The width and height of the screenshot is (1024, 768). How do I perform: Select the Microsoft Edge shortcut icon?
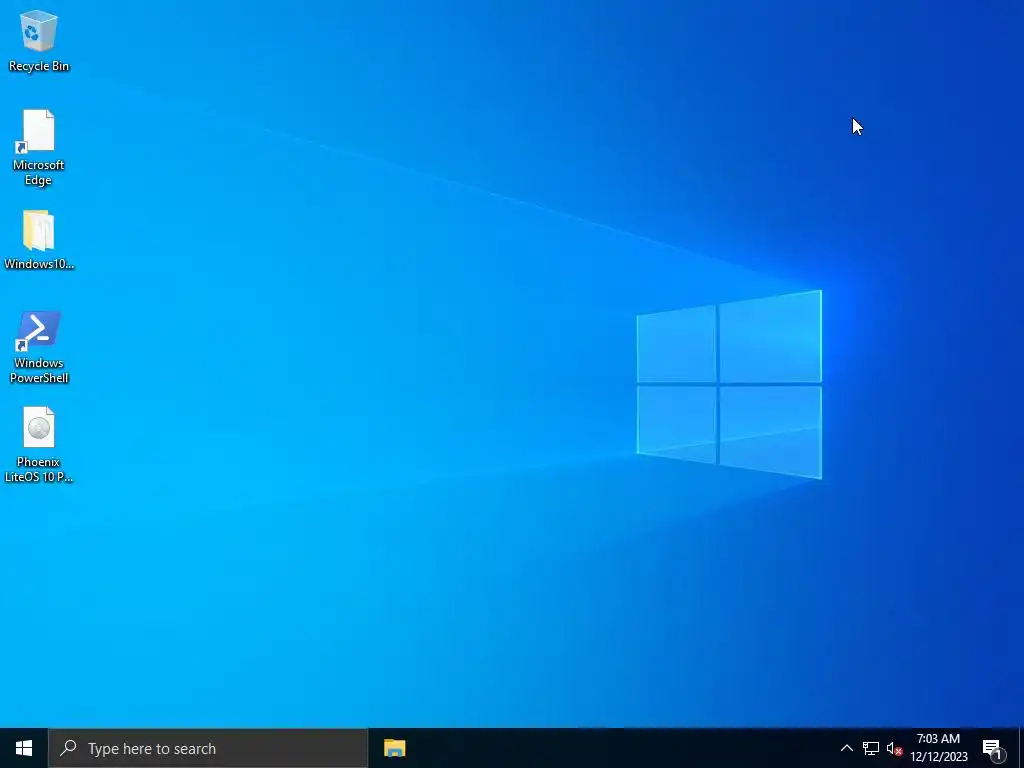click(38, 148)
